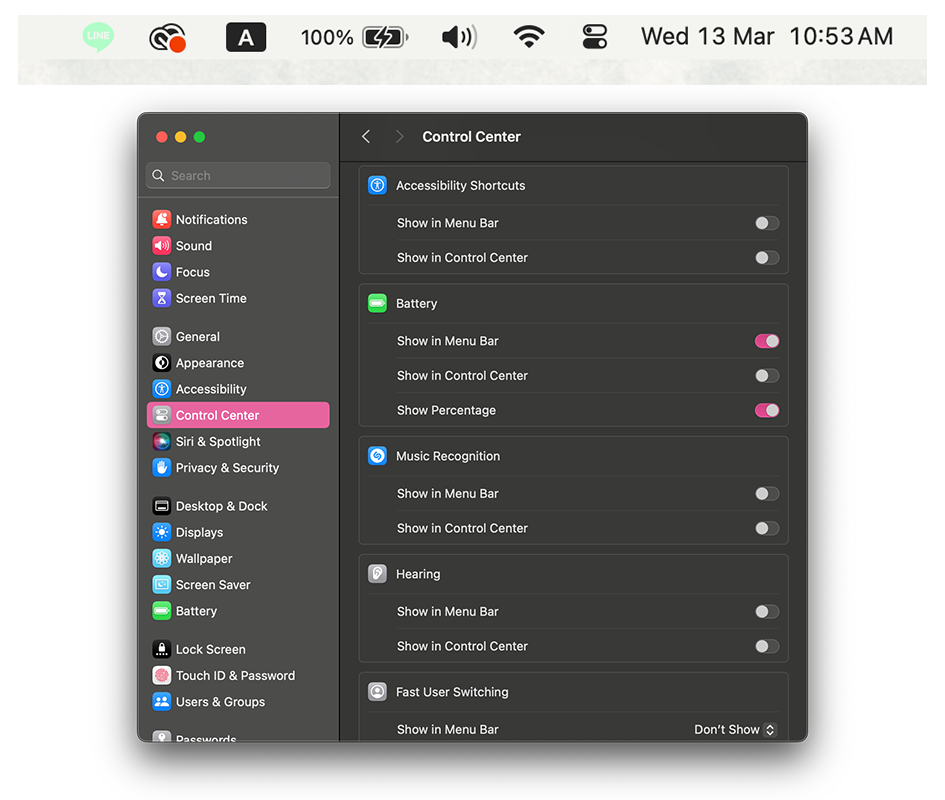The image size is (945, 800).
Task: Click the Siri & Spotlight icon
Action: [x=162, y=441]
